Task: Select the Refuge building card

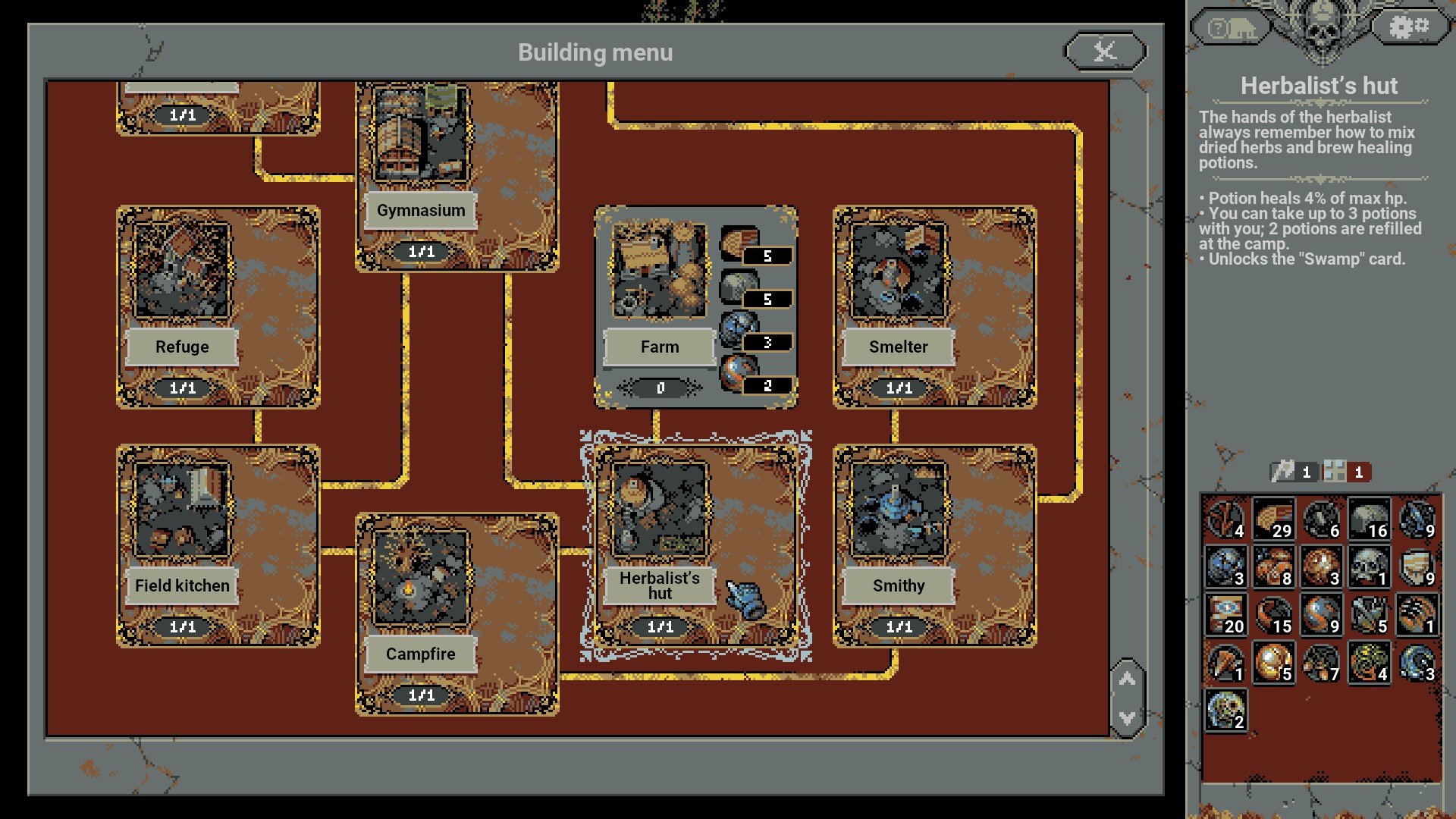Action: pyautogui.click(x=218, y=307)
